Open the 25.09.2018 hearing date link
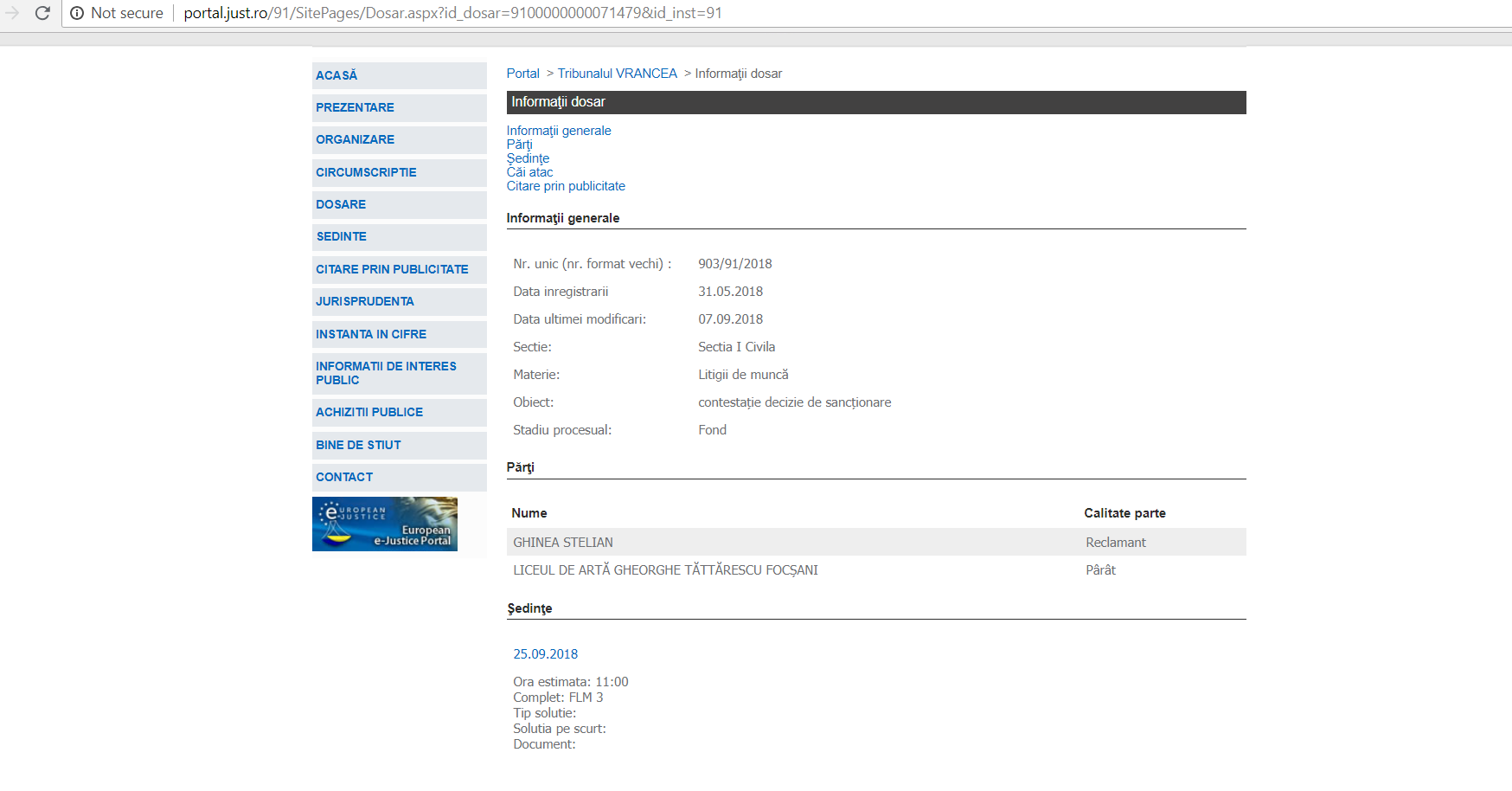 pos(545,654)
